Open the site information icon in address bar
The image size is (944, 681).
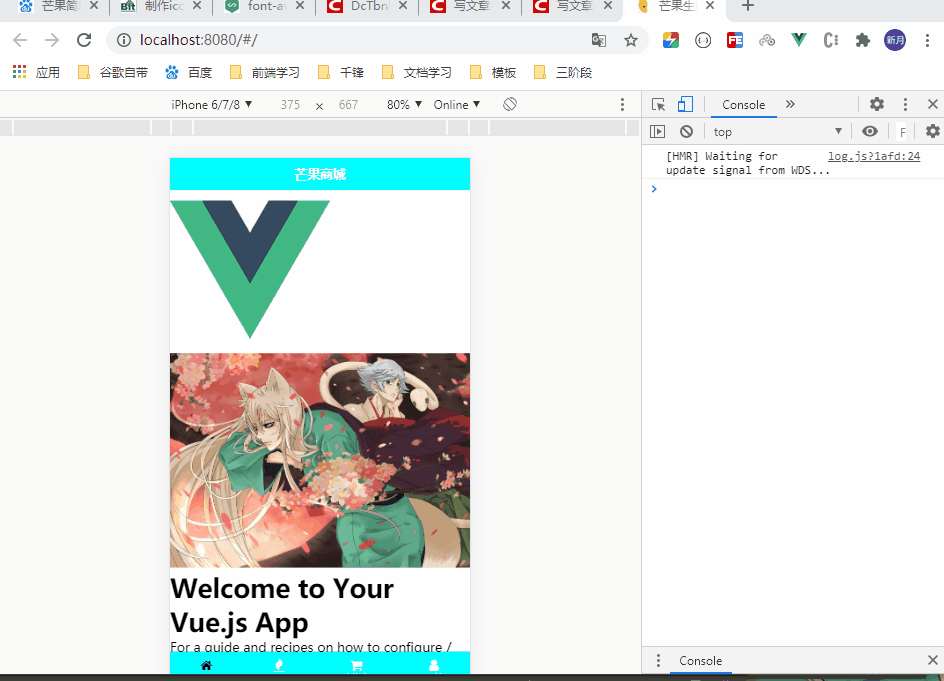click(x=123, y=40)
